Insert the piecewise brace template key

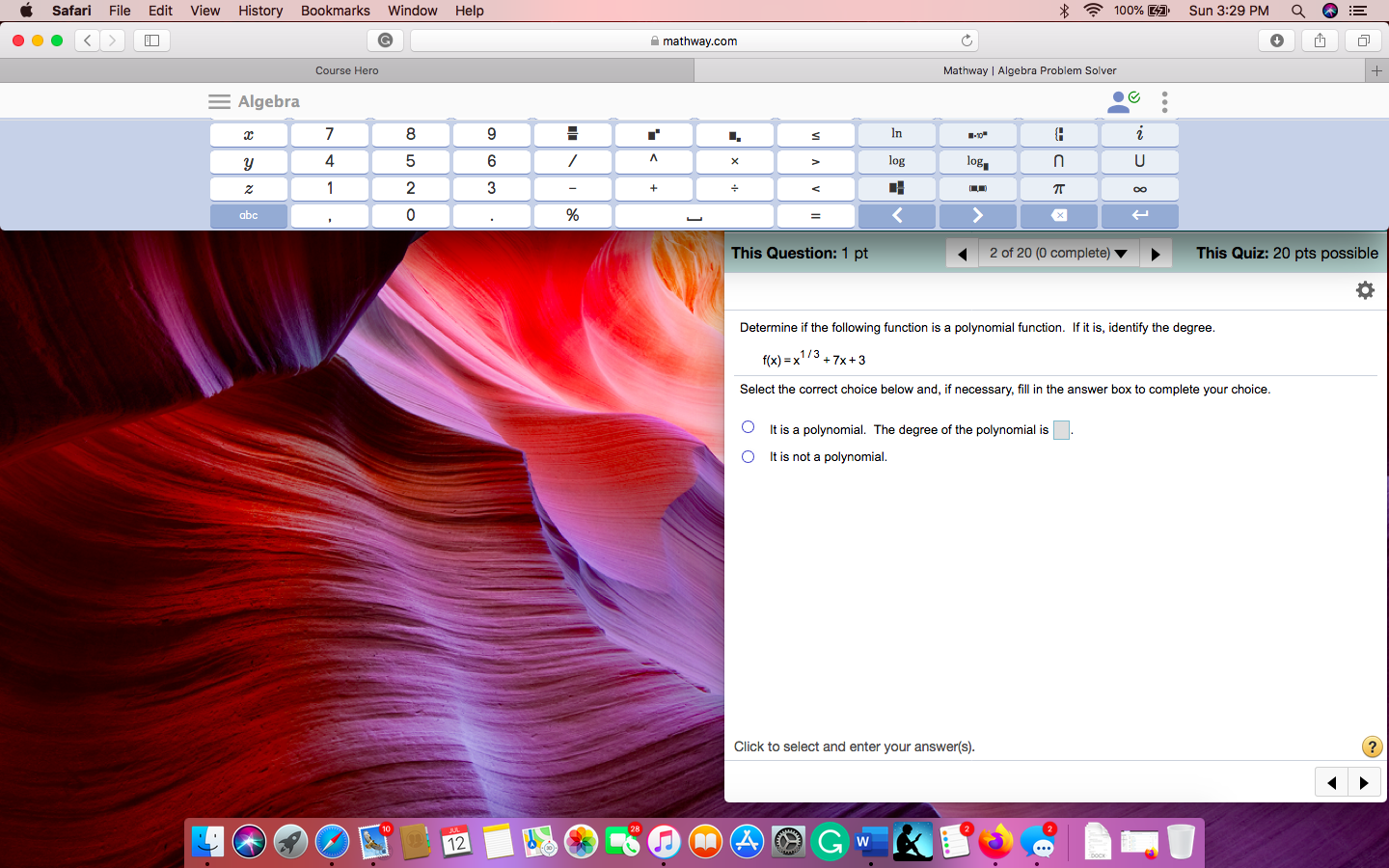[1058, 134]
